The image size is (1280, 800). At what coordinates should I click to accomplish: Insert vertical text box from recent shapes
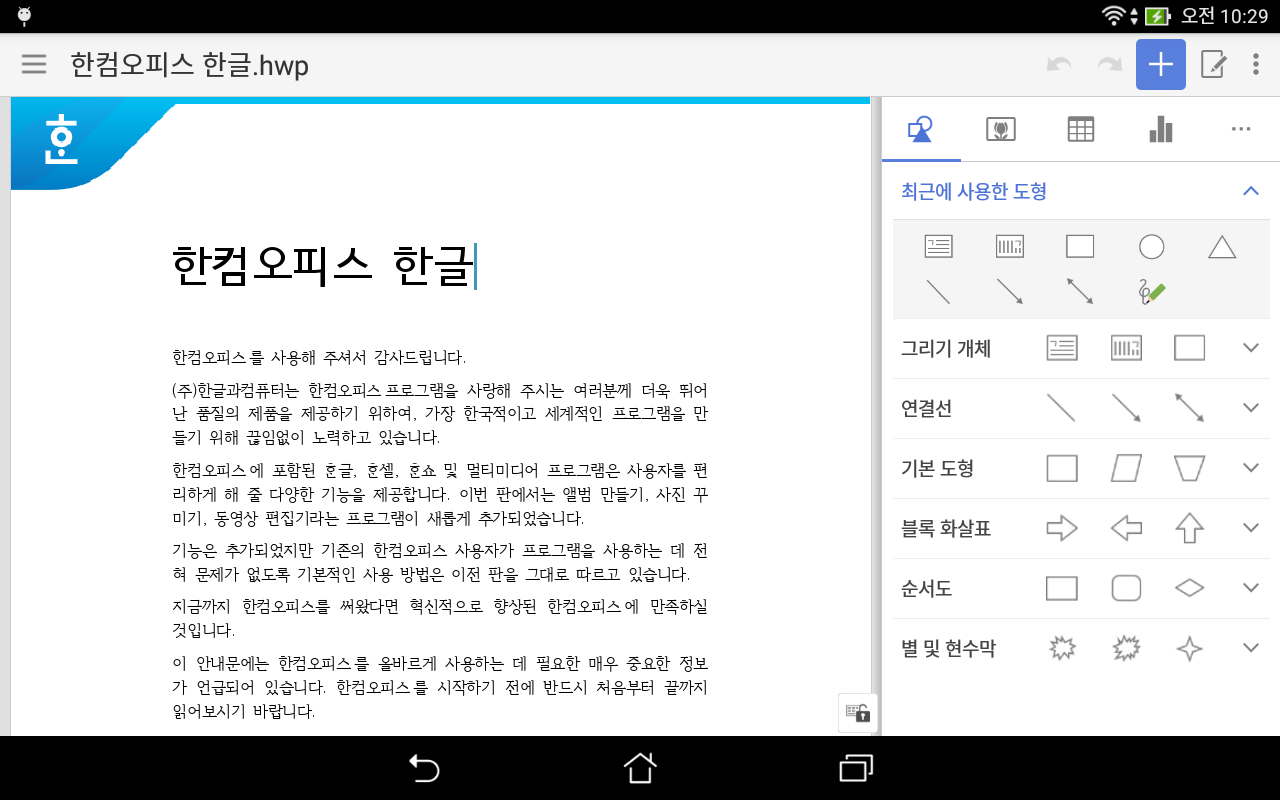pos(1010,246)
